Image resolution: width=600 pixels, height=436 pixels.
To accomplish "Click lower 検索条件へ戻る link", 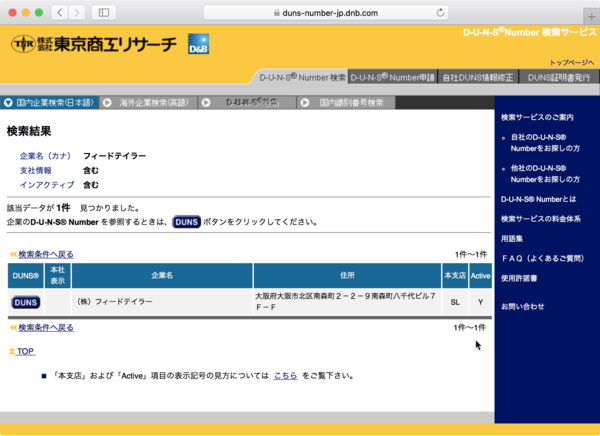I will pyautogui.click(x=46, y=328).
